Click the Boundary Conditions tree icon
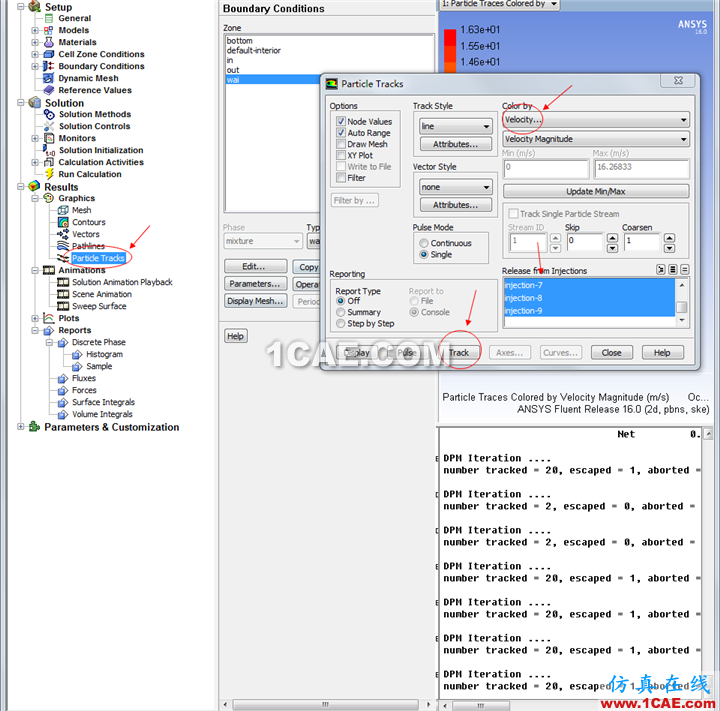720x711 pixels. pyautogui.click(x=49, y=66)
